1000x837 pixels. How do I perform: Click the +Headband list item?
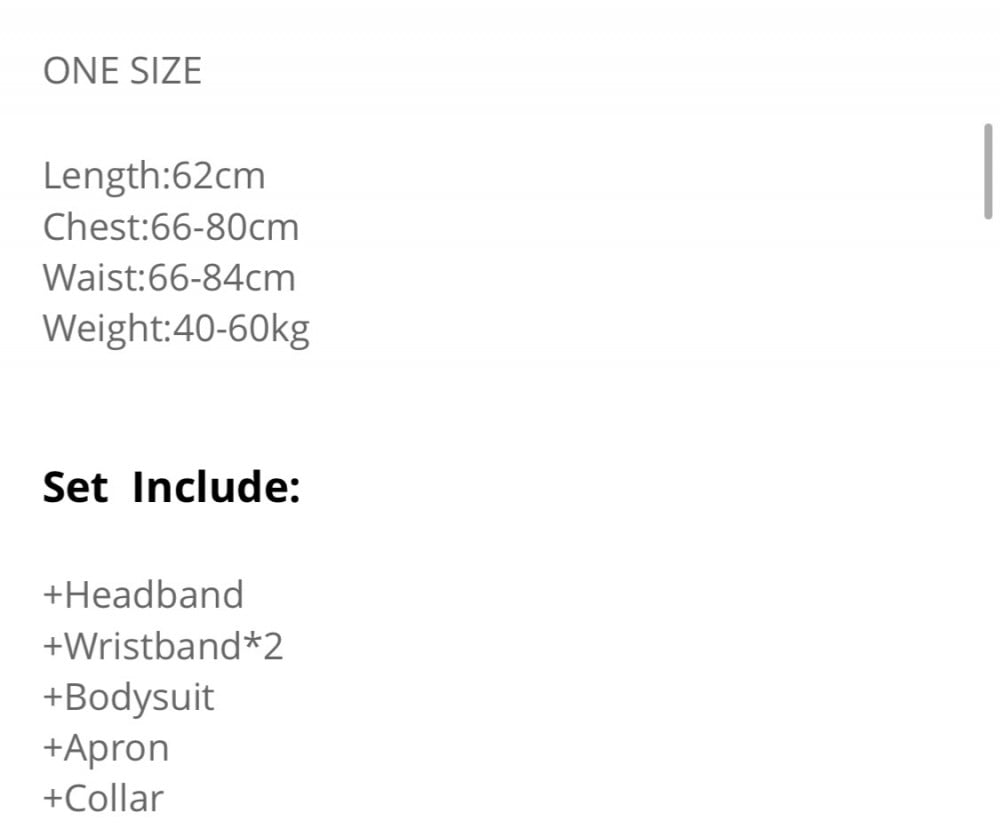[143, 595]
